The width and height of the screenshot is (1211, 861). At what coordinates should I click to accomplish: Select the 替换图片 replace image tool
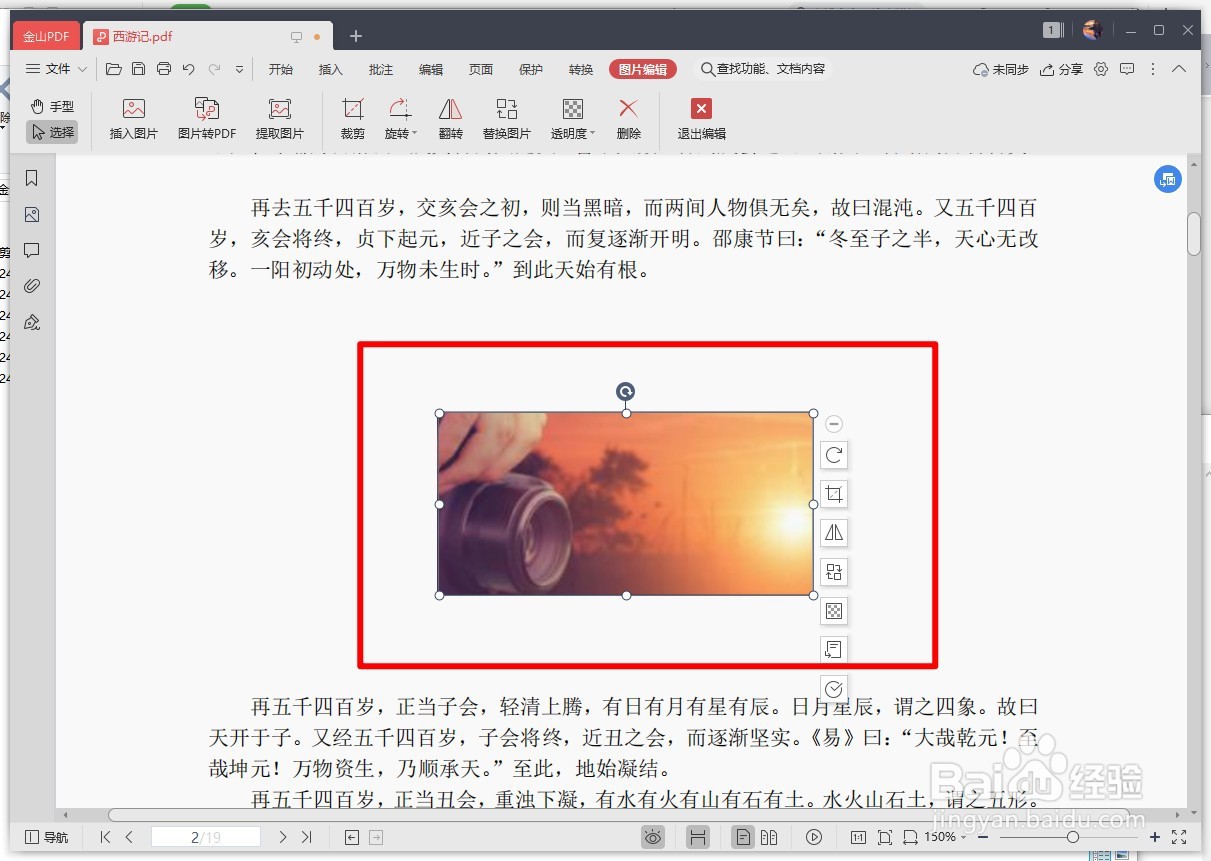506,117
